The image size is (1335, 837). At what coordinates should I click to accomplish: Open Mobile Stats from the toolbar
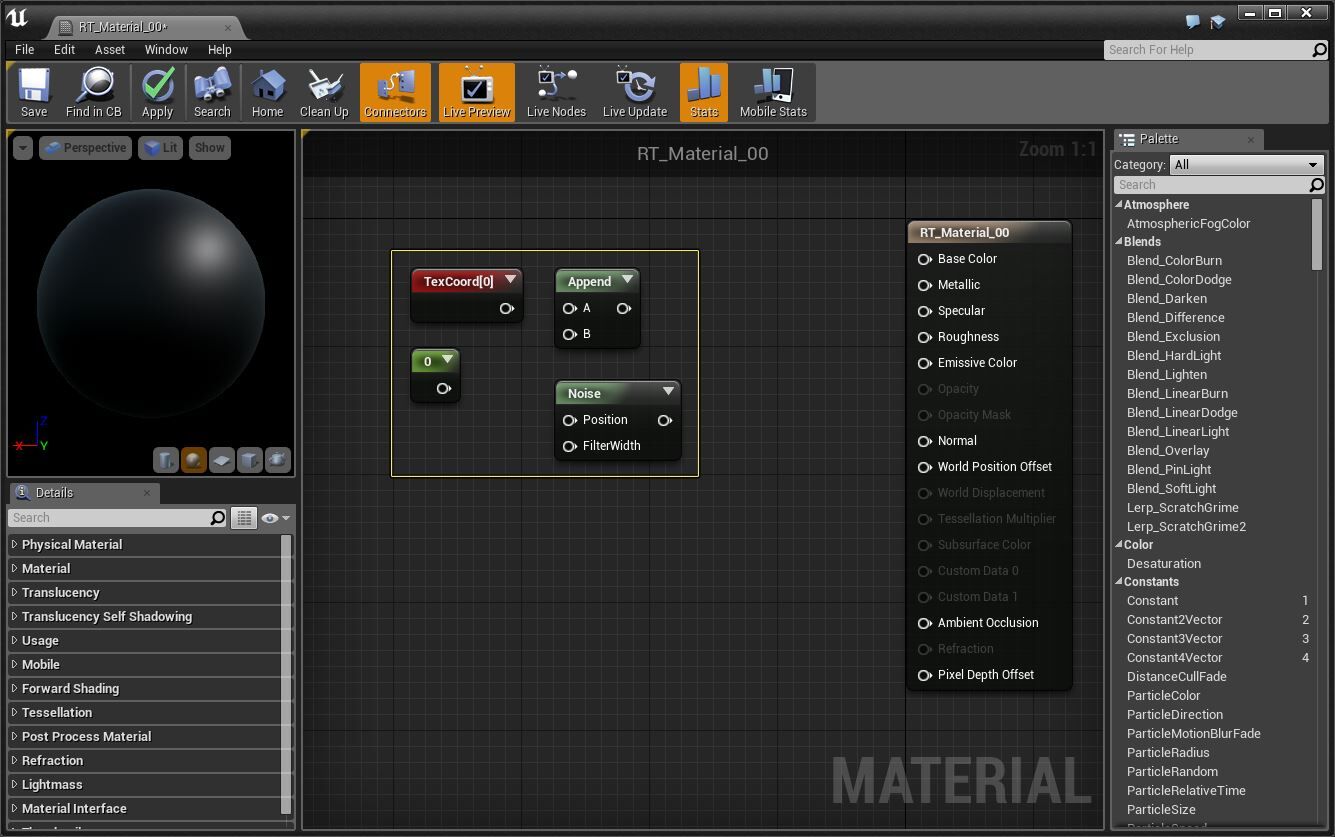773,92
